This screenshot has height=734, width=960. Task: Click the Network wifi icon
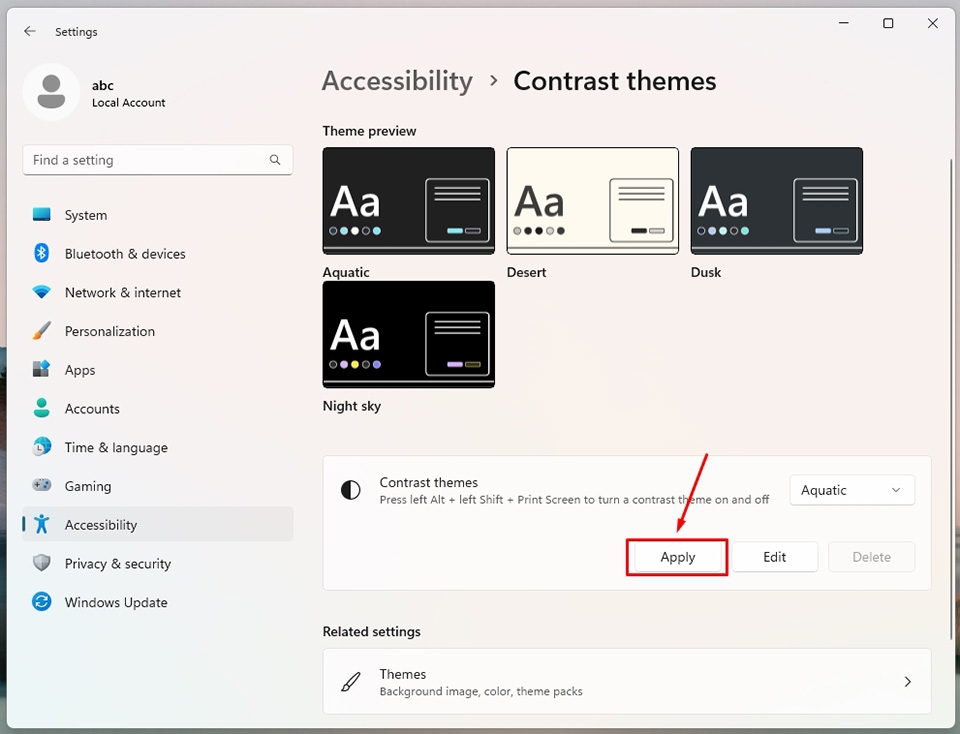tap(42, 292)
